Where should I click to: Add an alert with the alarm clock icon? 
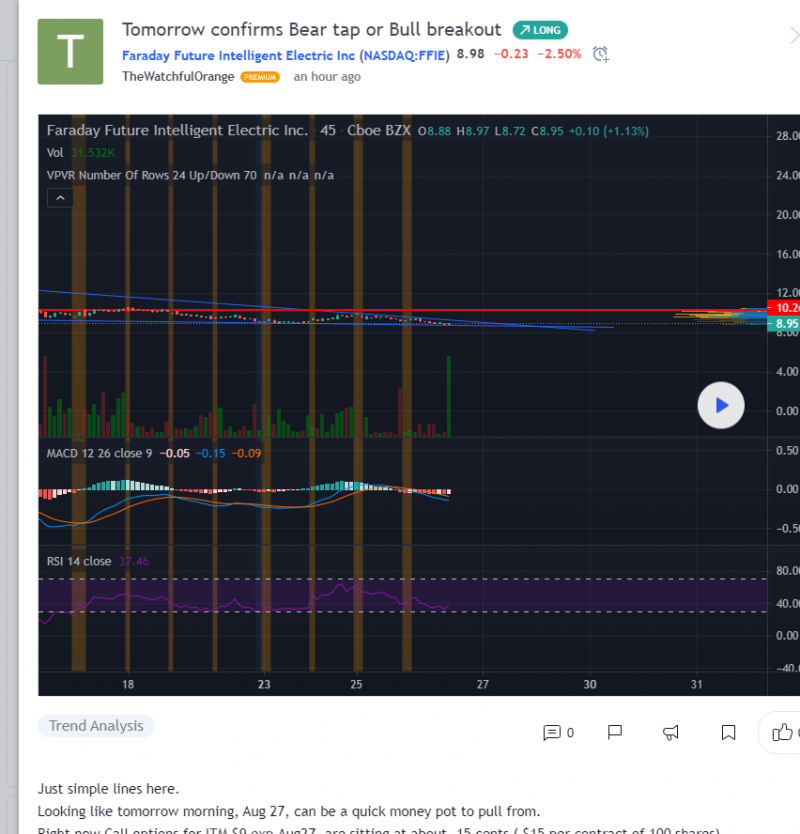600,54
